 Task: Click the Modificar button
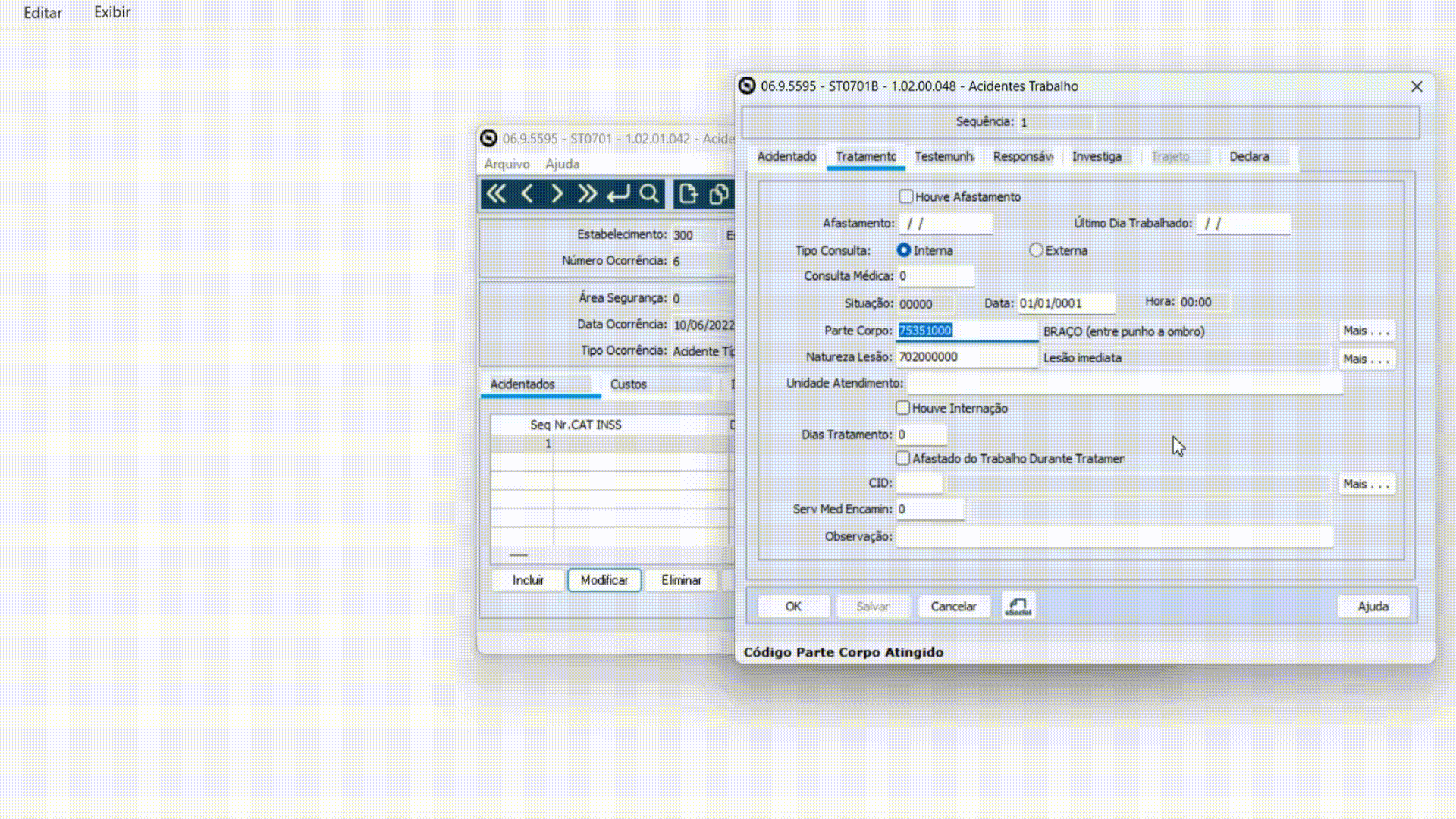tap(604, 580)
